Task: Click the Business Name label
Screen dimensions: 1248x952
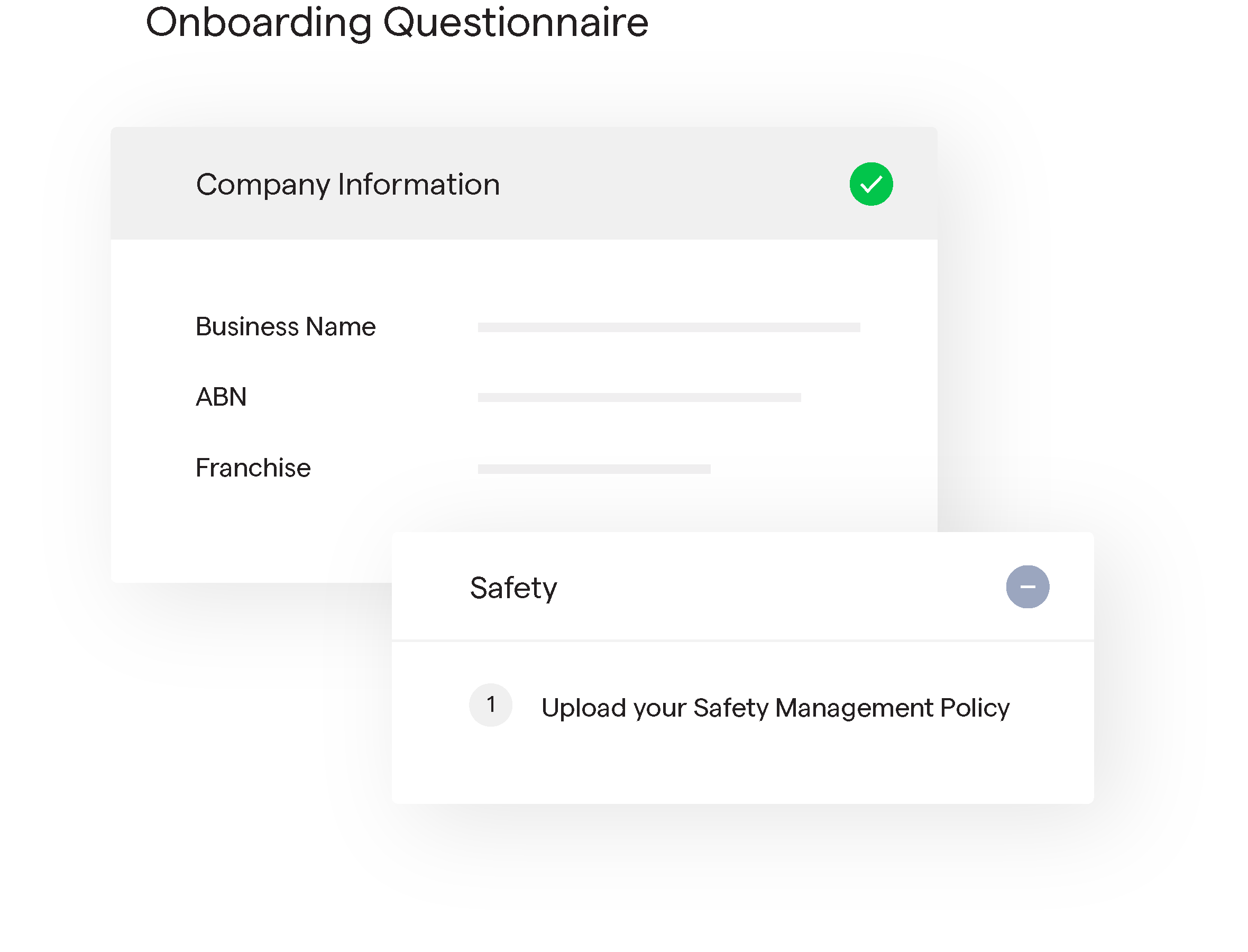Action: (286, 327)
